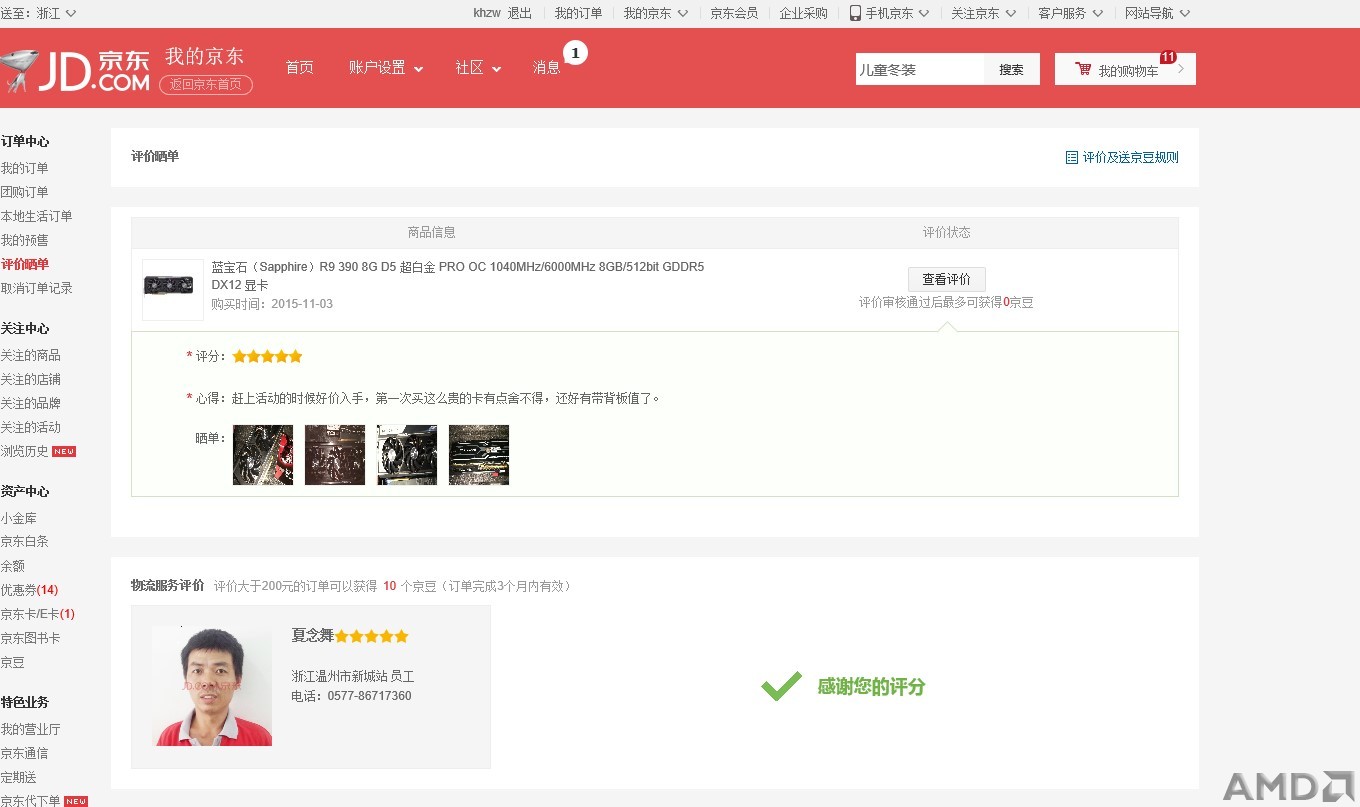Open 余额 in the sidebar
Screen dimensions: 1360x807
point(12,566)
